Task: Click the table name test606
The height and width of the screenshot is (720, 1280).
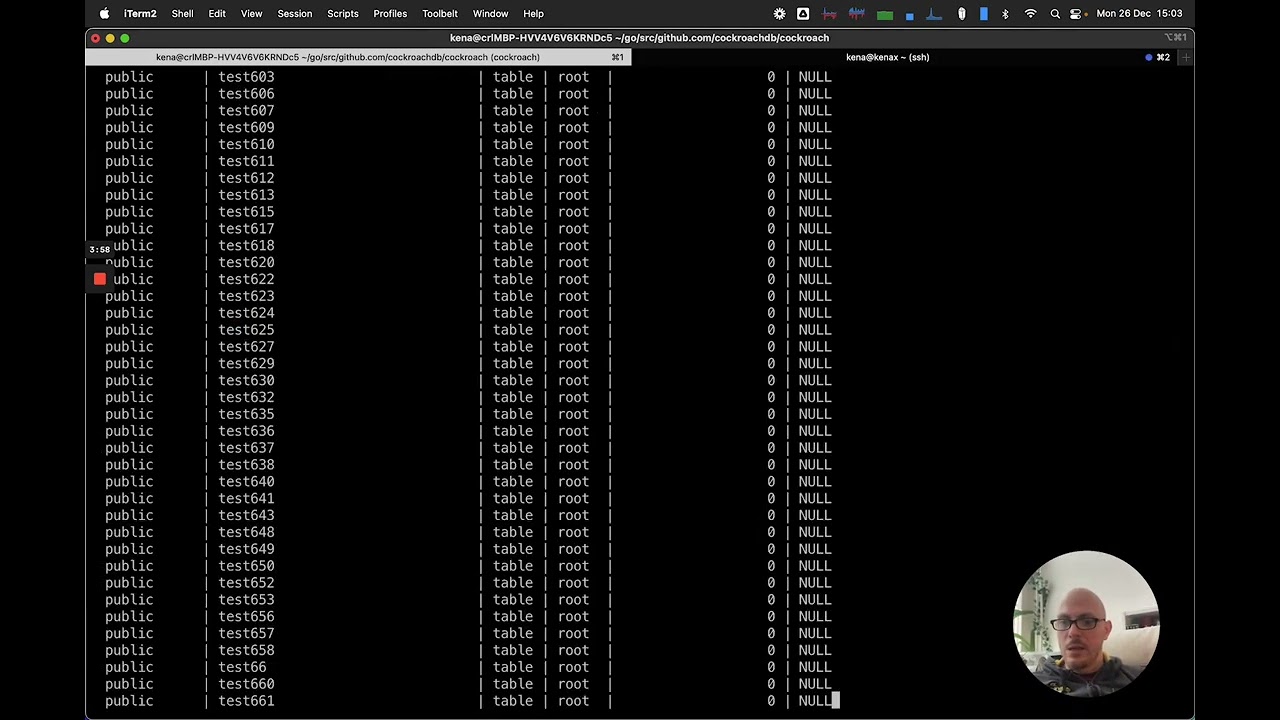Action: click(246, 94)
